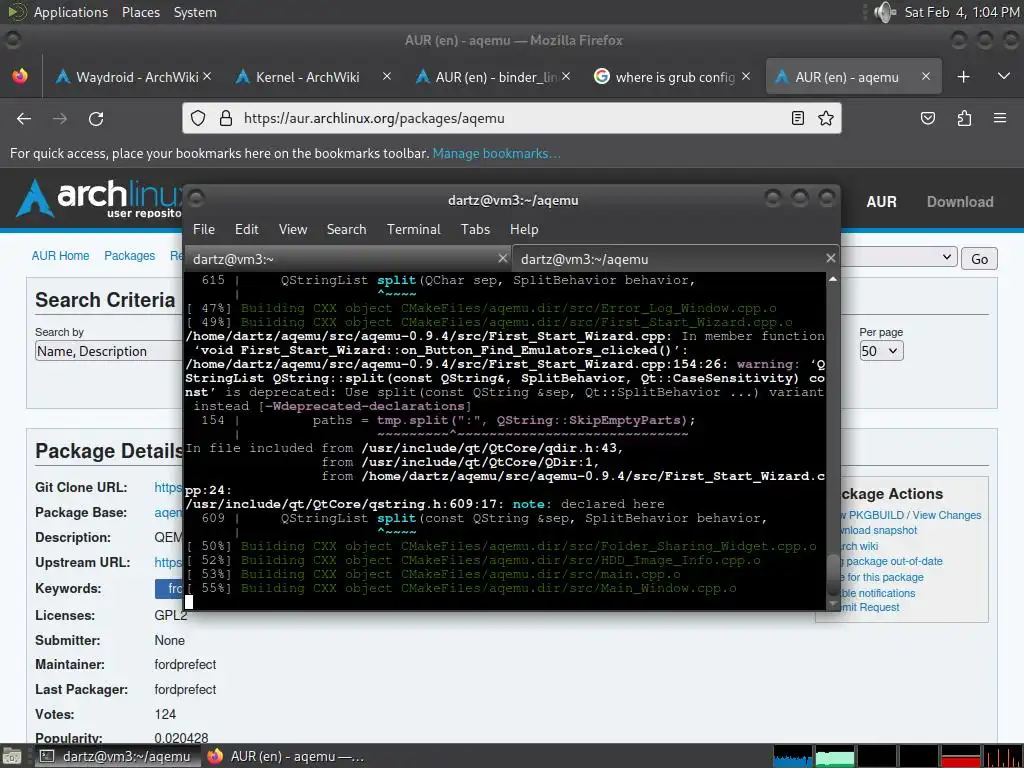Open the AUR Home link
Image resolution: width=1024 pixels, height=768 pixels.
click(60, 255)
